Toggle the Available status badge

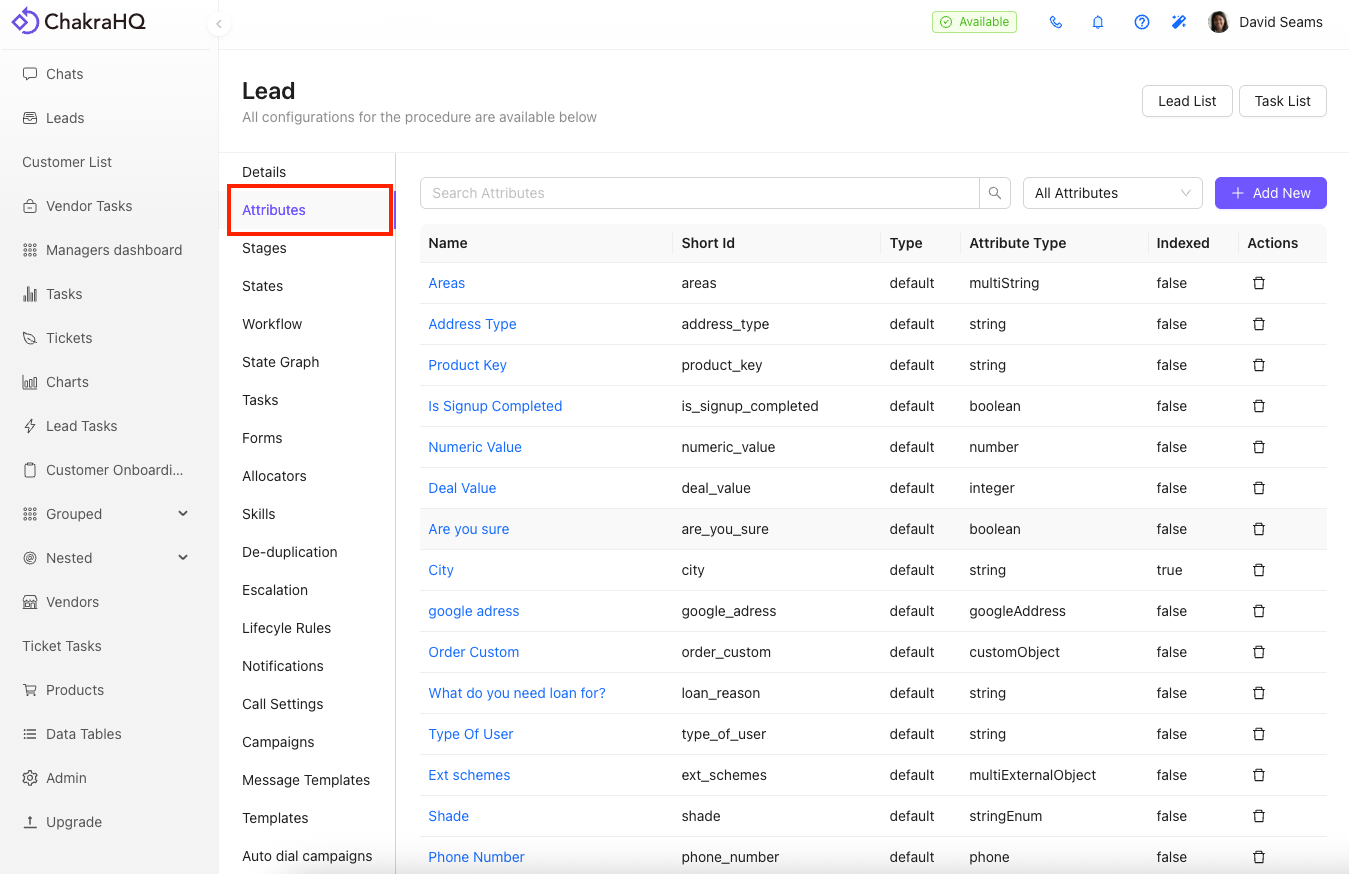point(973,22)
